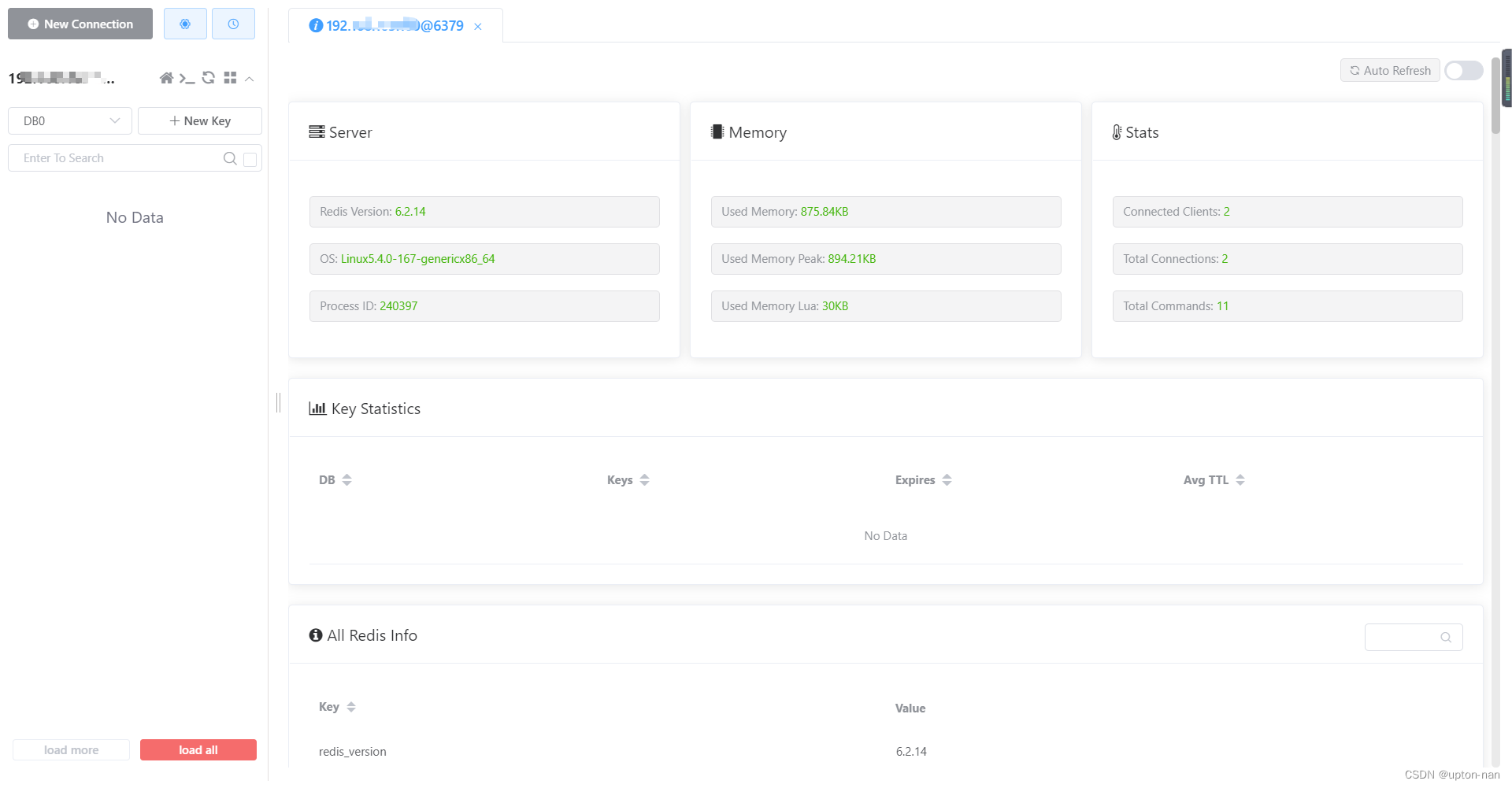Select the 192...@6379 connection tab

pyautogui.click(x=395, y=26)
